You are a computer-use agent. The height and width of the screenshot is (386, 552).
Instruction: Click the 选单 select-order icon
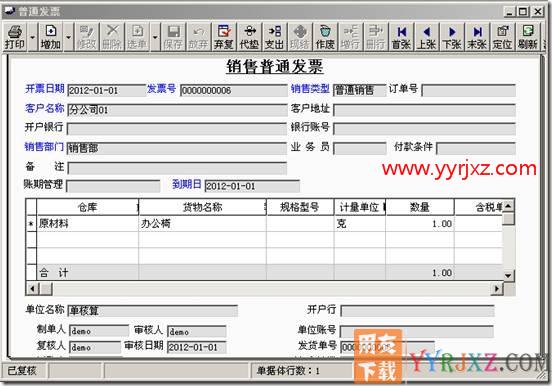click(x=137, y=37)
